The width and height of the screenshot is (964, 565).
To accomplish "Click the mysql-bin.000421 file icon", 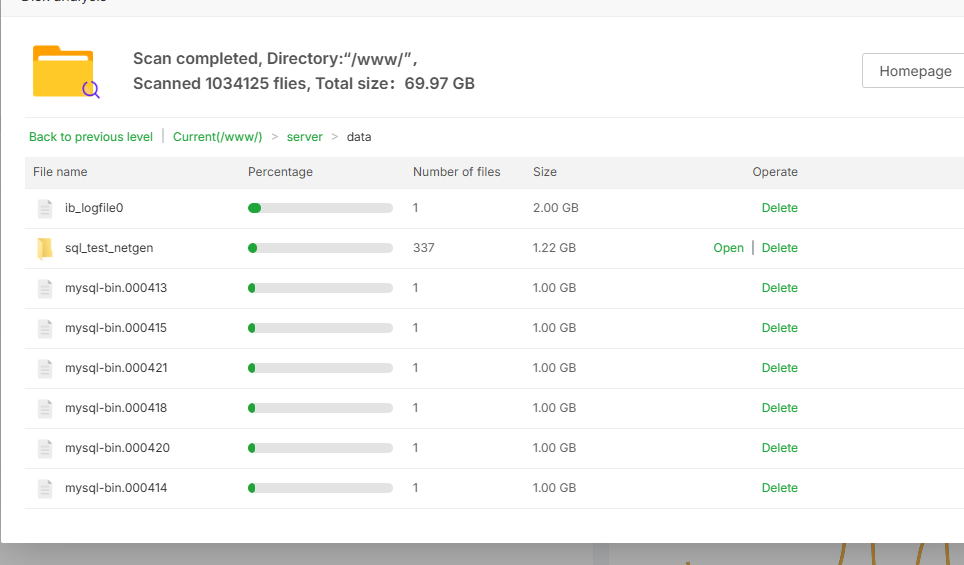I will pos(44,368).
